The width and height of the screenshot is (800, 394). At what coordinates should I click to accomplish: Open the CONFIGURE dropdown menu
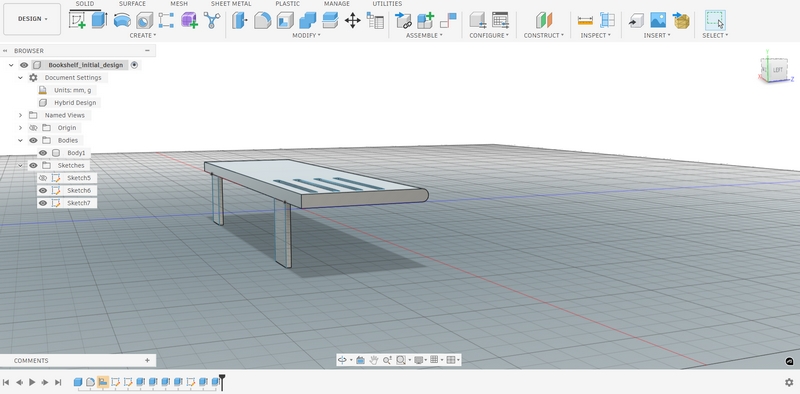[489, 35]
